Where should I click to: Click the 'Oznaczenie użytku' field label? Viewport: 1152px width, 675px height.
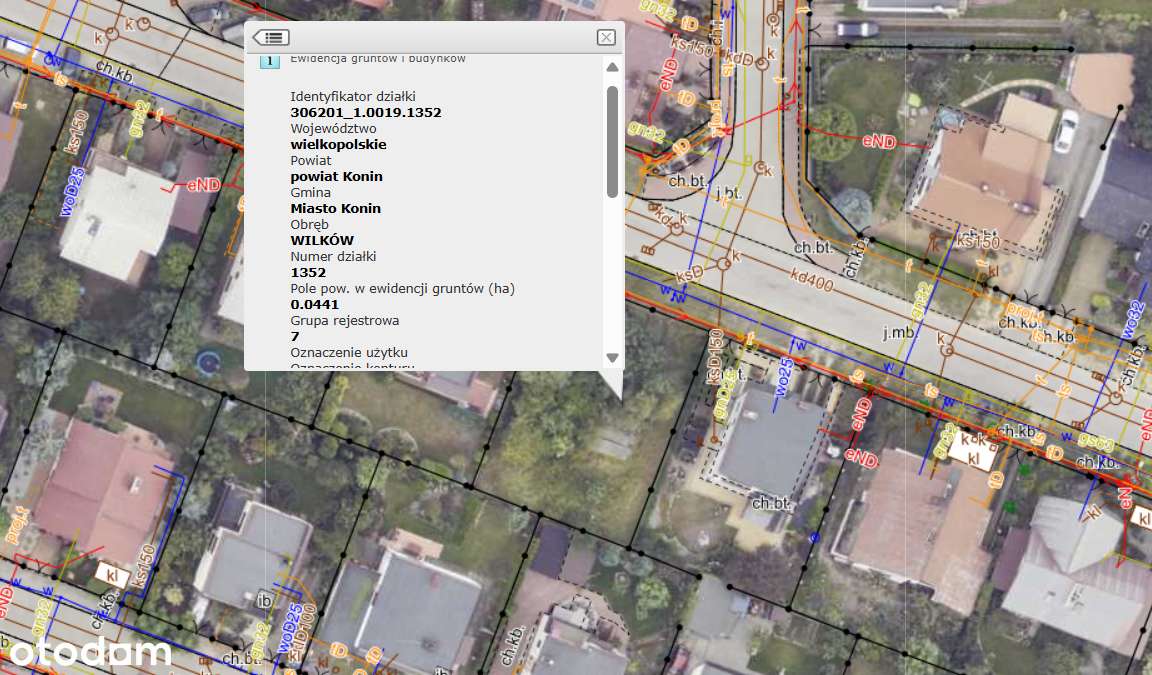point(349,352)
